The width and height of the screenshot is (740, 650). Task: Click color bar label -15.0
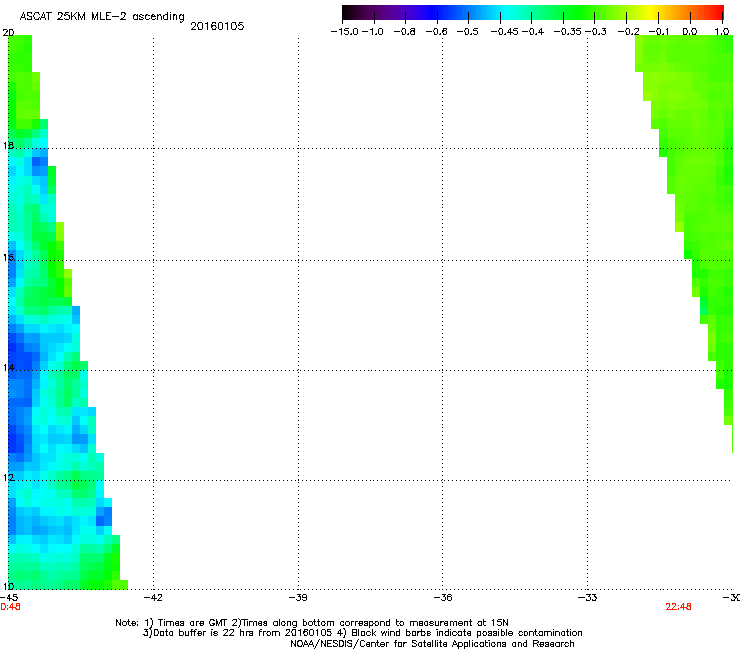click(x=345, y=32)
